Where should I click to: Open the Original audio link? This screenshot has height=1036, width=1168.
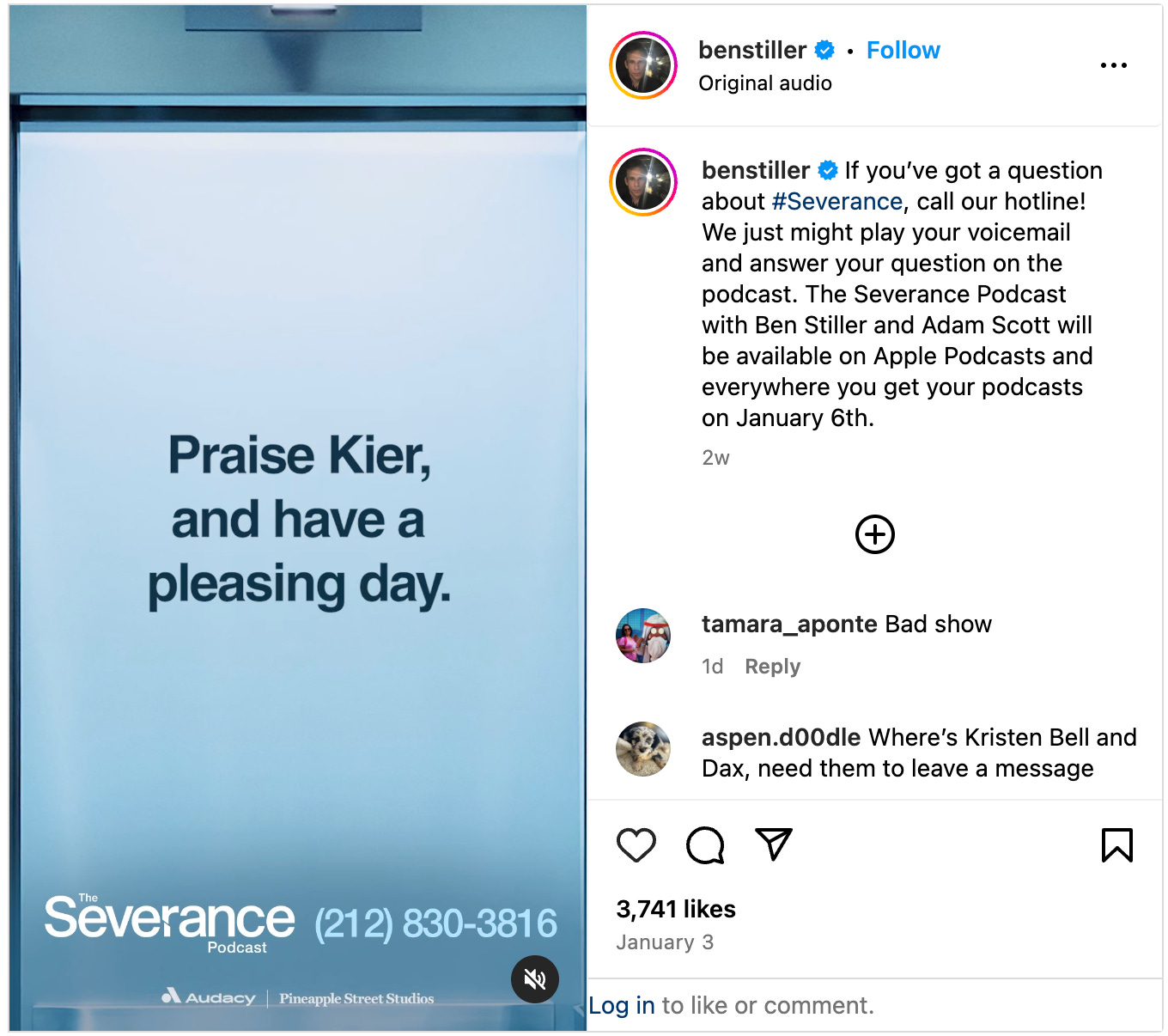point(765,83)
